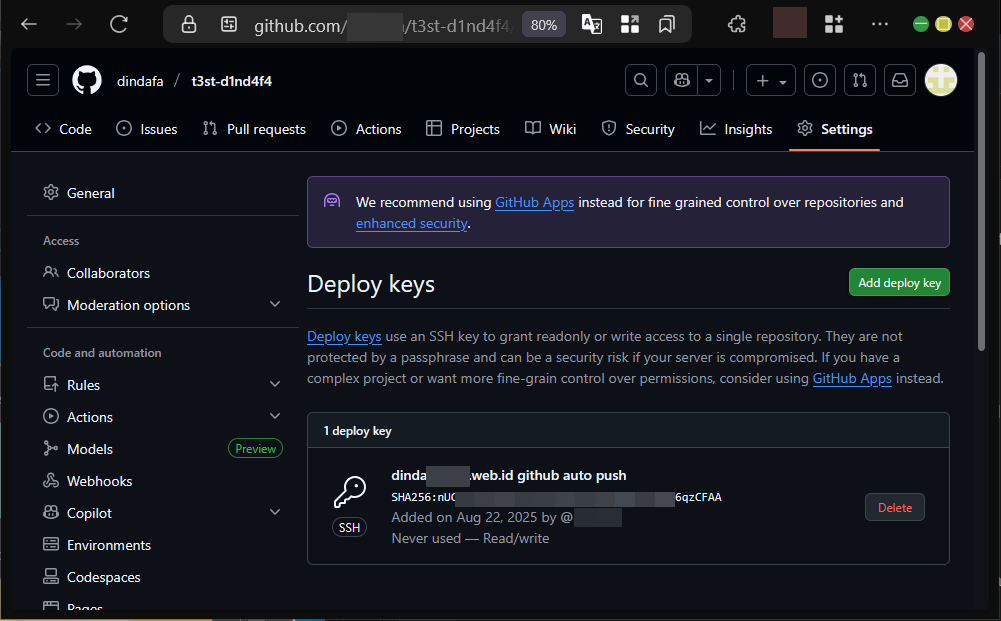
Task: Click the browser extensions puzzle icon
Action: click(x=736, y=24)
